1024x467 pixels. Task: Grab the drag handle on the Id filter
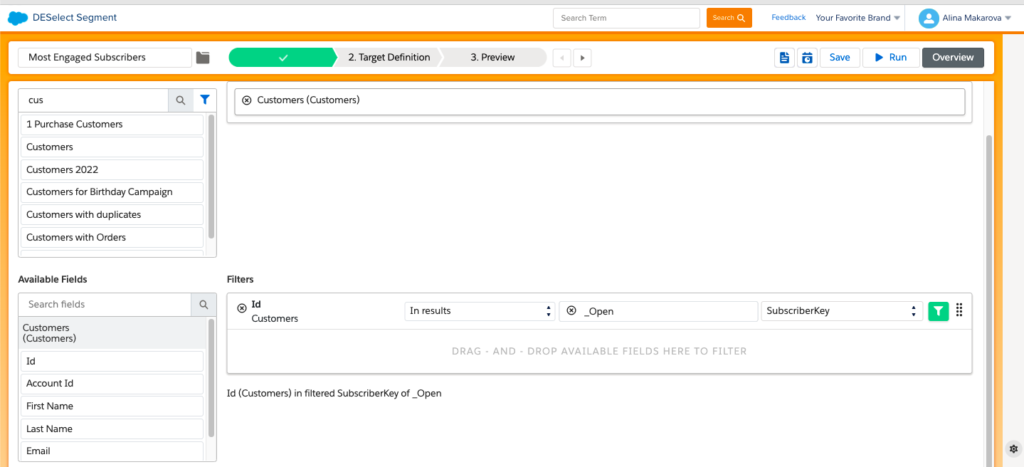[959, 310]
